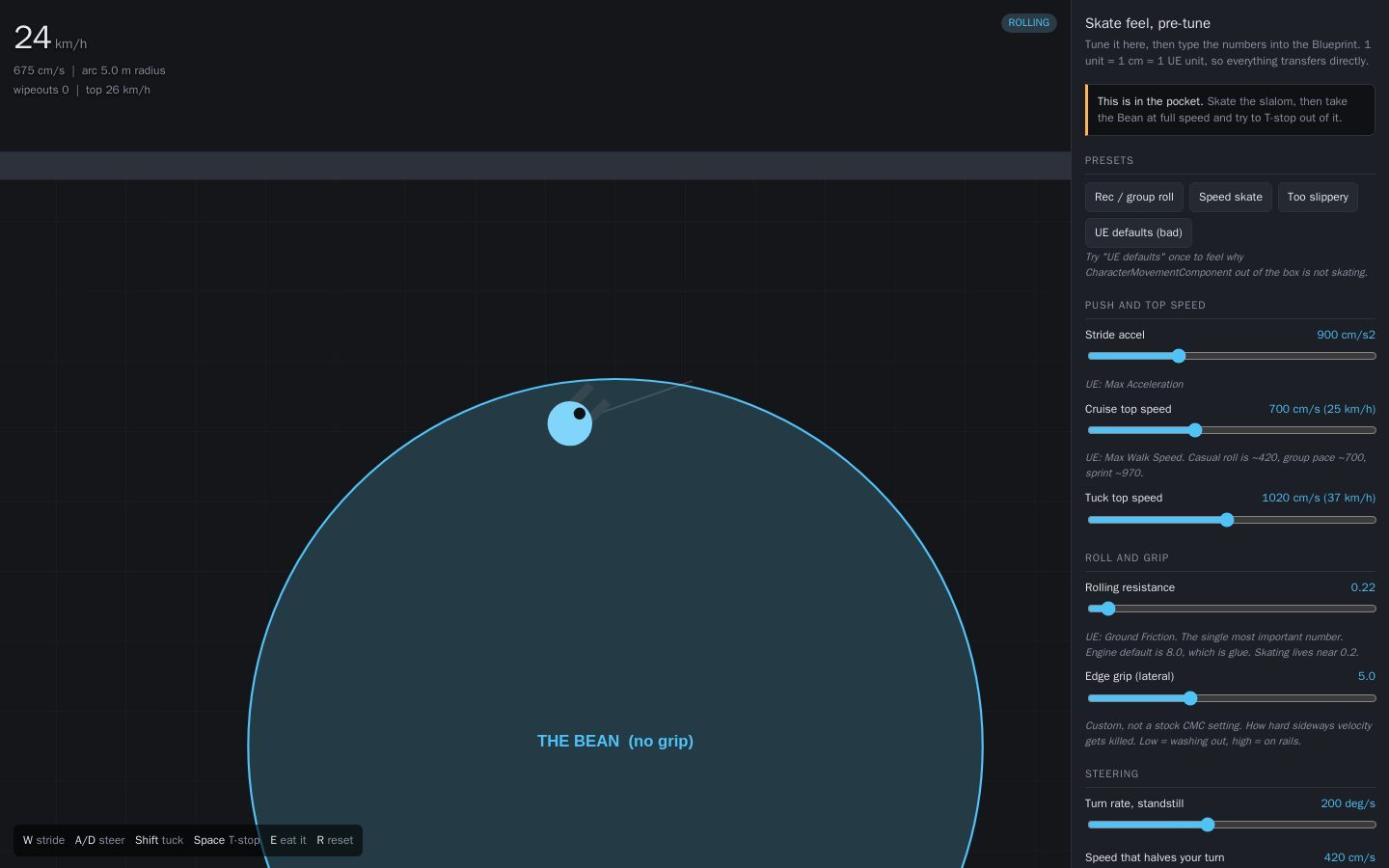Click the Space T-stop key hint

[227, 840]
